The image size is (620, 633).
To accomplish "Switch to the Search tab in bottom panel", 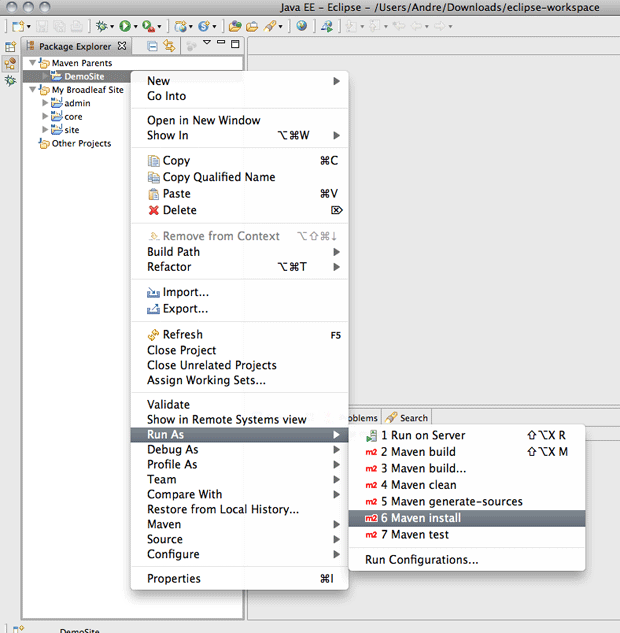I will click(407, 418).
